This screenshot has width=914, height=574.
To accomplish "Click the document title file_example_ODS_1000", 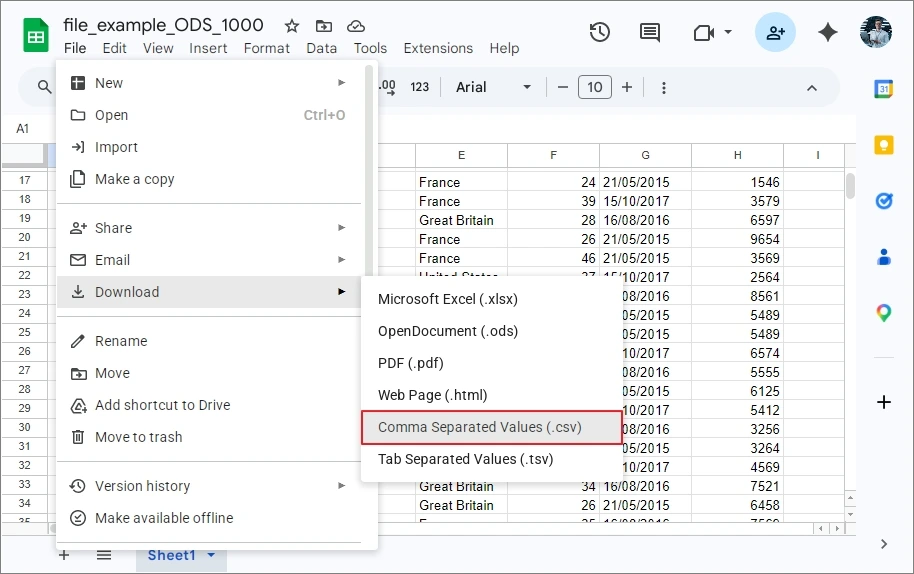I will [x=163, y=25].
